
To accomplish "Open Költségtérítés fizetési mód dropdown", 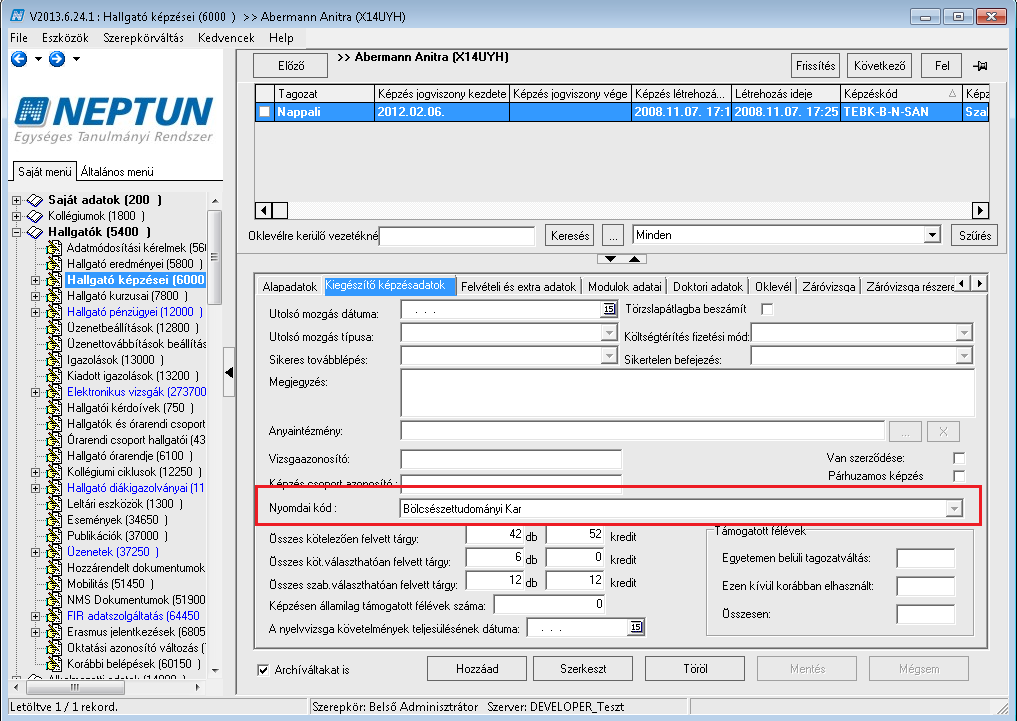I will [964, 333].
